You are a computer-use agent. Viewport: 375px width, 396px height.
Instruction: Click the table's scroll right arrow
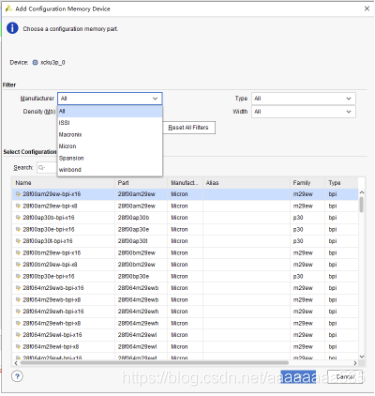click(355, 363)
